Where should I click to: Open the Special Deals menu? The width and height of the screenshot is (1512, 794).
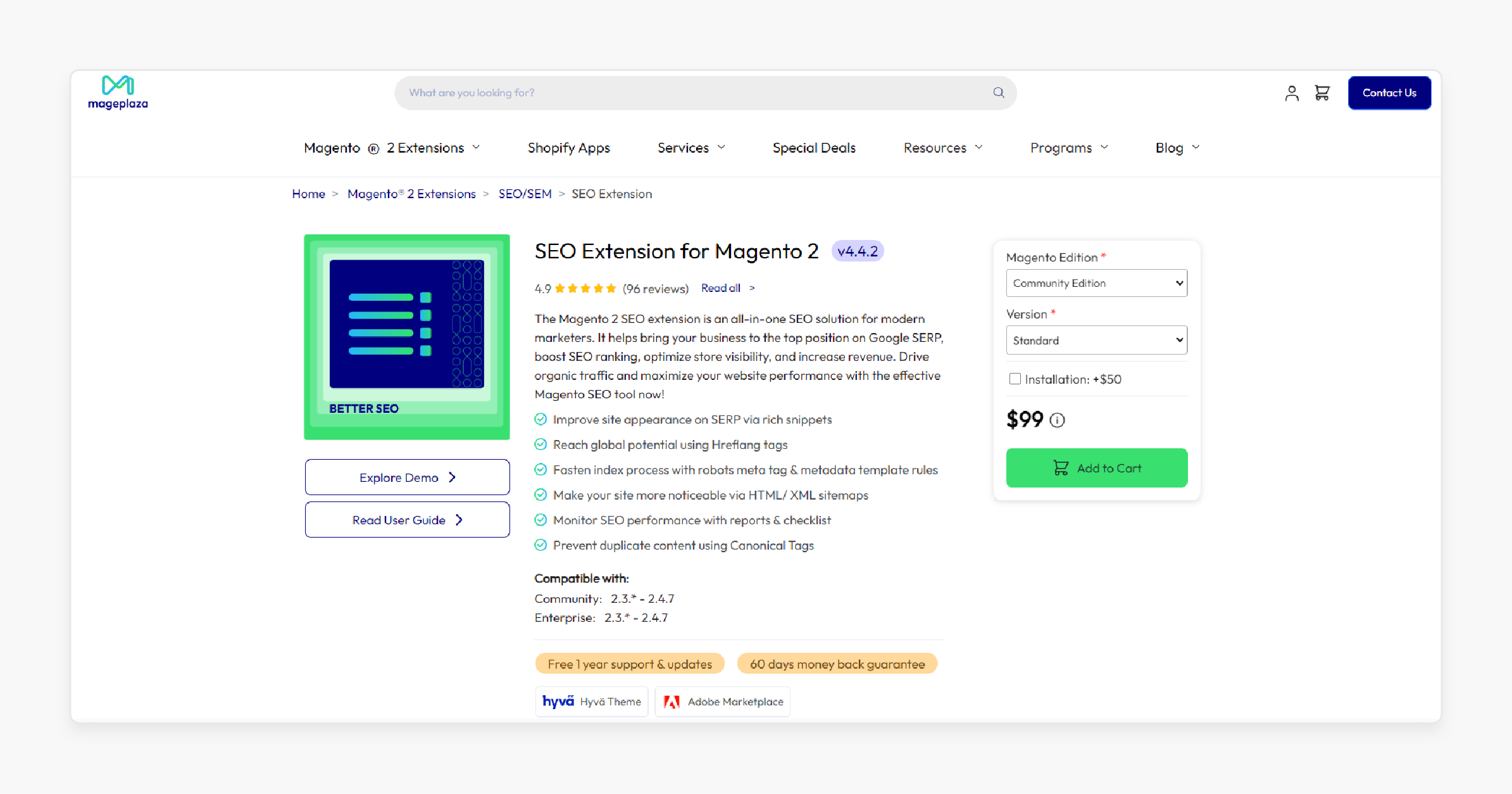[x=813, y=148]
